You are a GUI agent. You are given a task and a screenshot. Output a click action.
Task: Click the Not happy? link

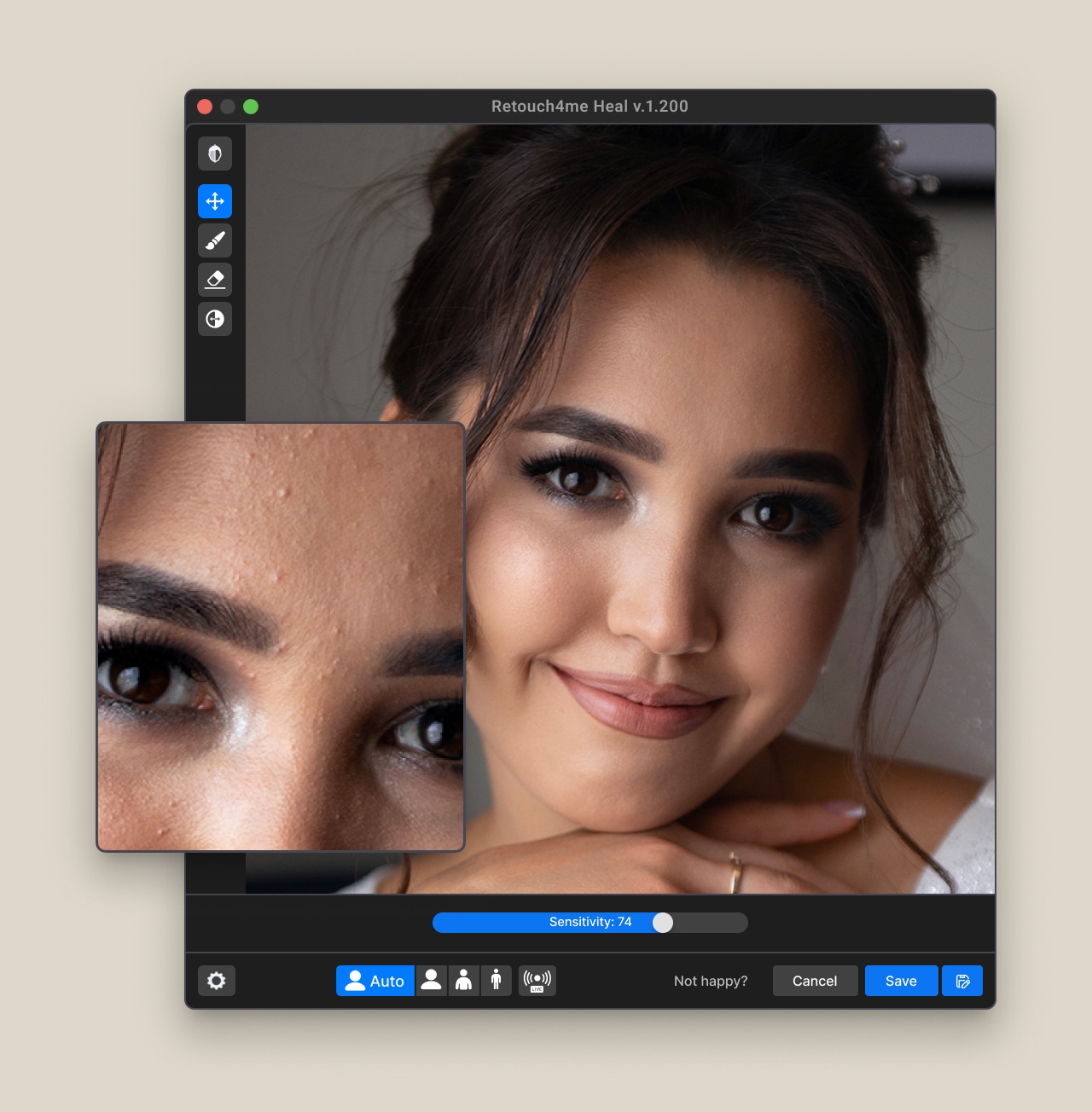click(x=711, y=981)
